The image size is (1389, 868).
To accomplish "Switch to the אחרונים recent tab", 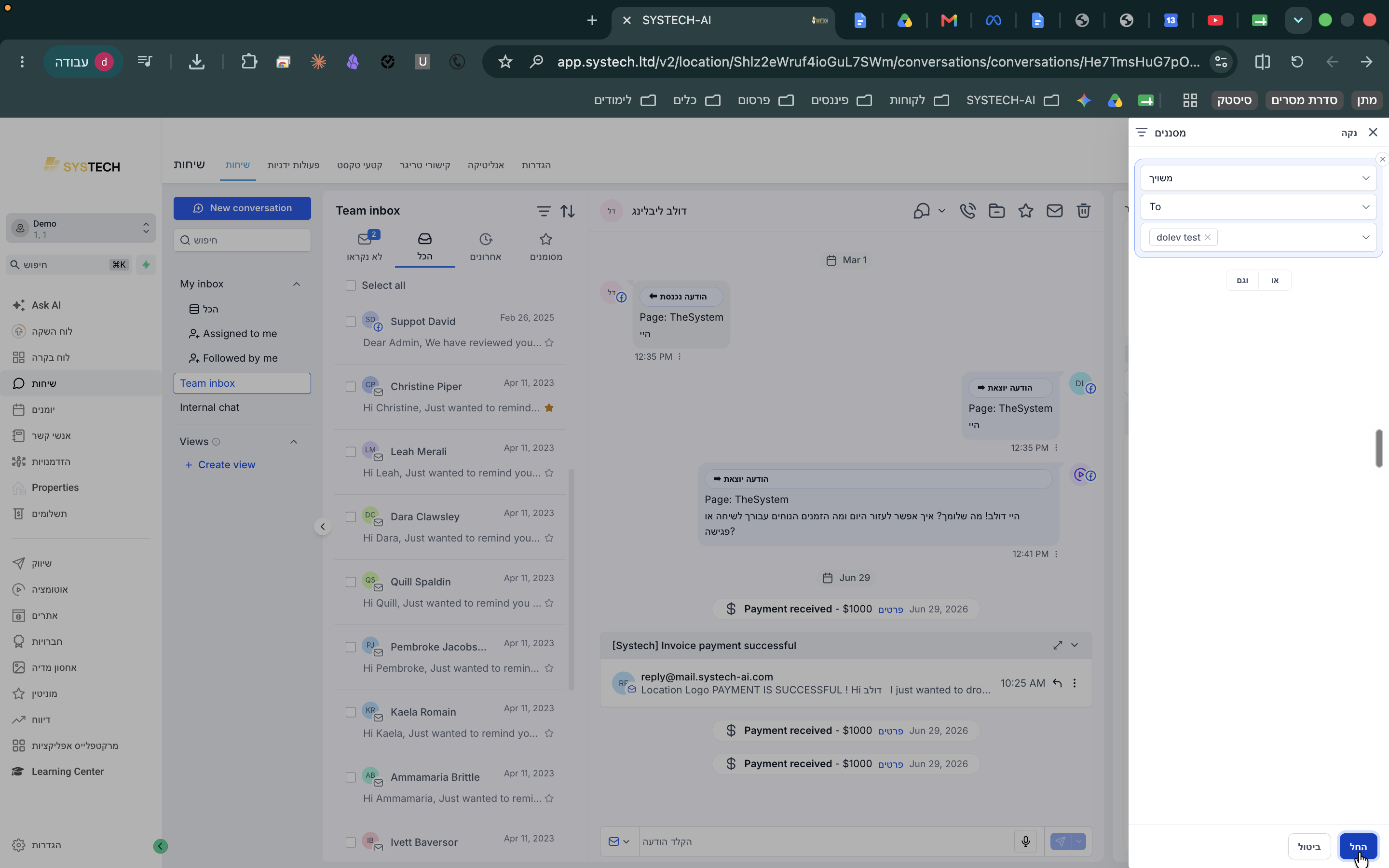I will (x=486, y=247).
